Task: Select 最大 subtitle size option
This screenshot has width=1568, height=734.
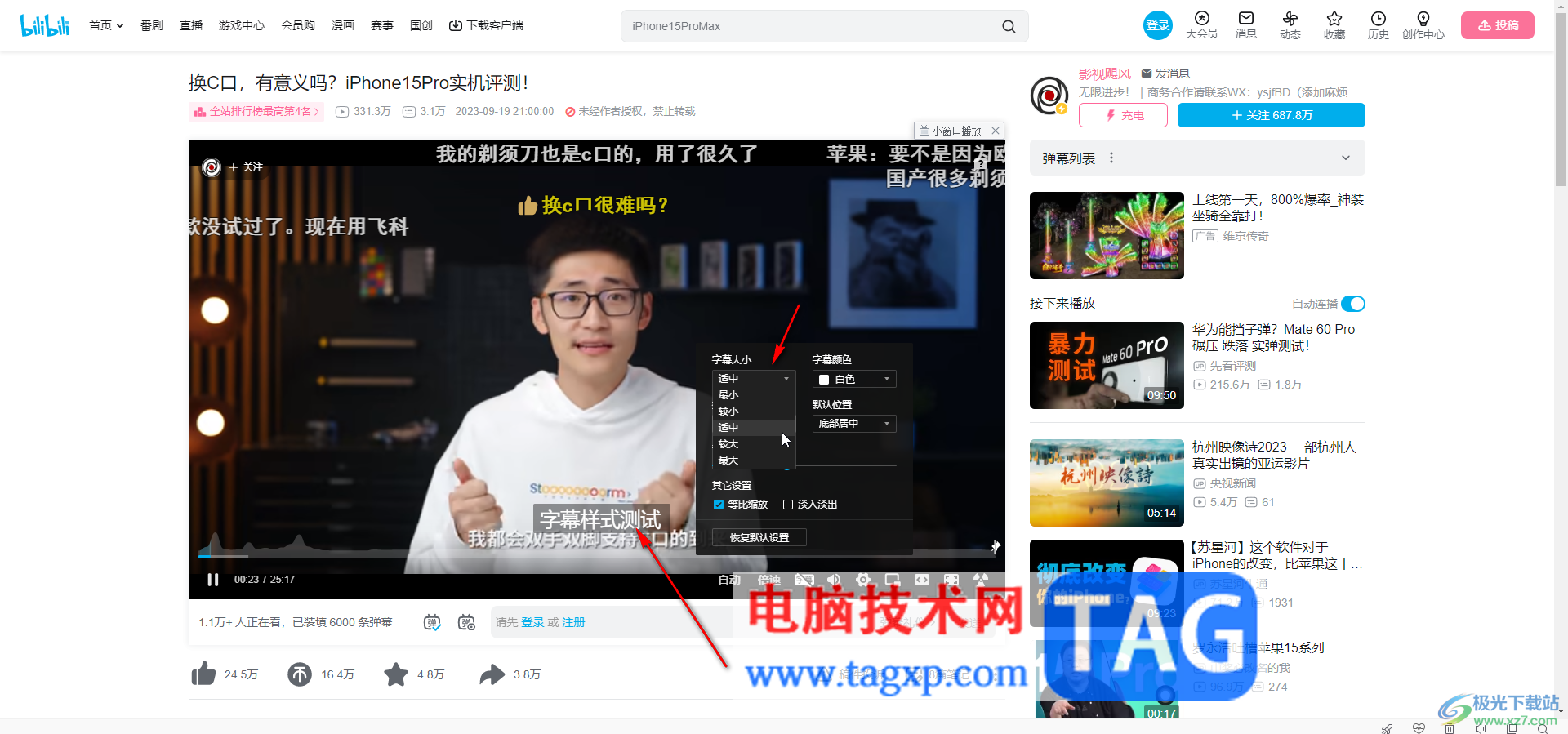Action: pyautogui.click(x=754, y=460)
